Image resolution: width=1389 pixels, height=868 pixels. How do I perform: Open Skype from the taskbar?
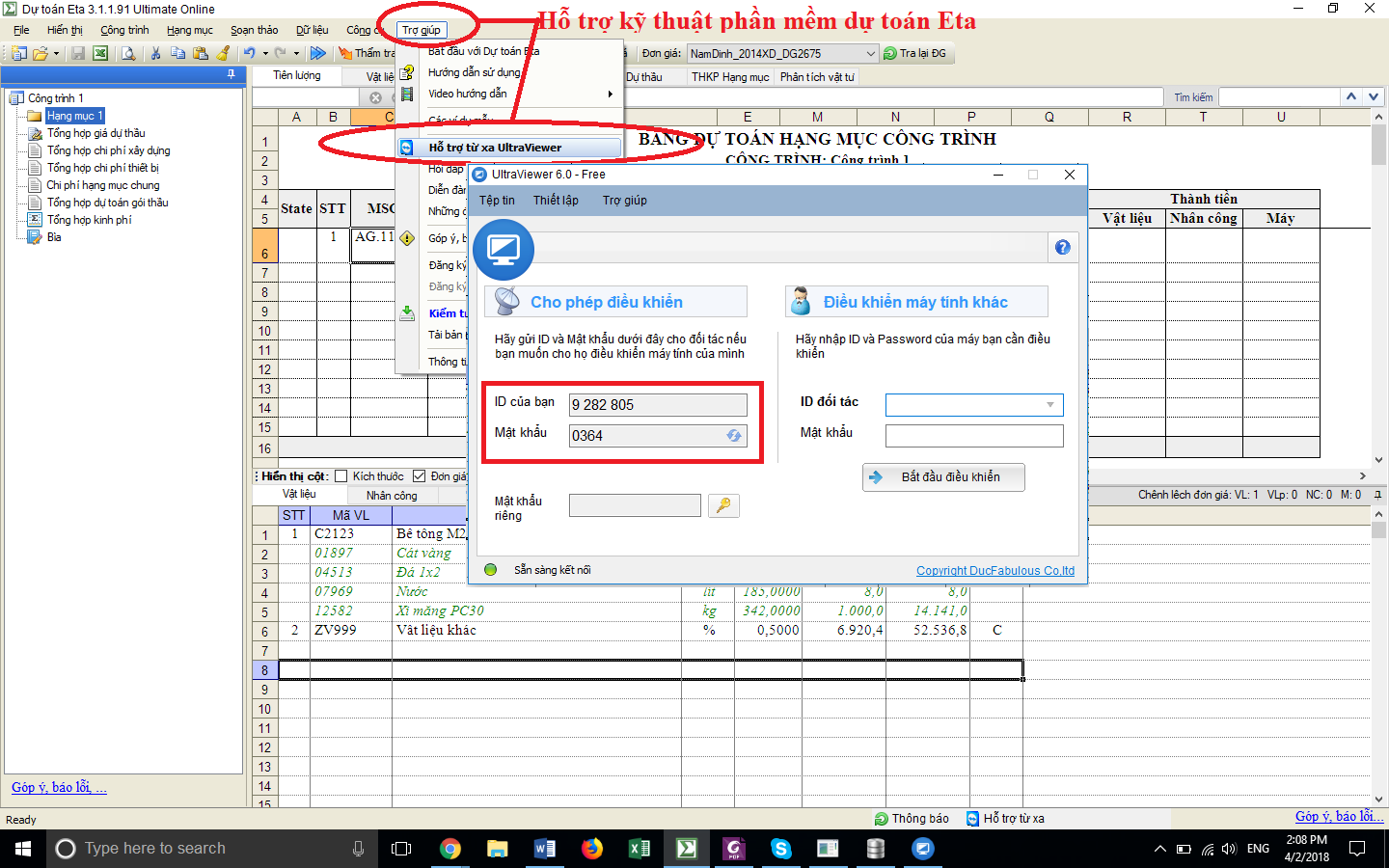point(781,849)
